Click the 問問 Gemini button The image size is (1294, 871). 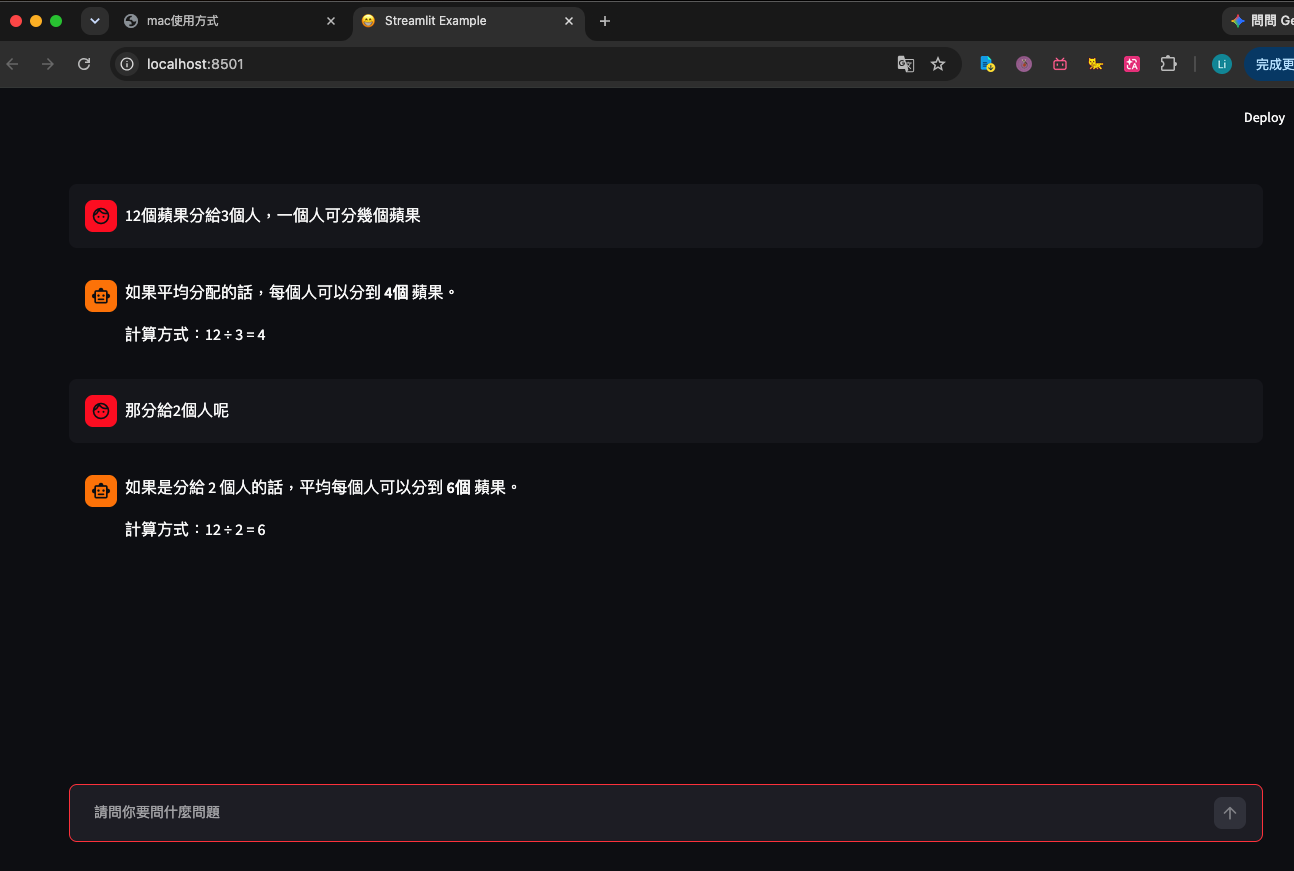1258,20
